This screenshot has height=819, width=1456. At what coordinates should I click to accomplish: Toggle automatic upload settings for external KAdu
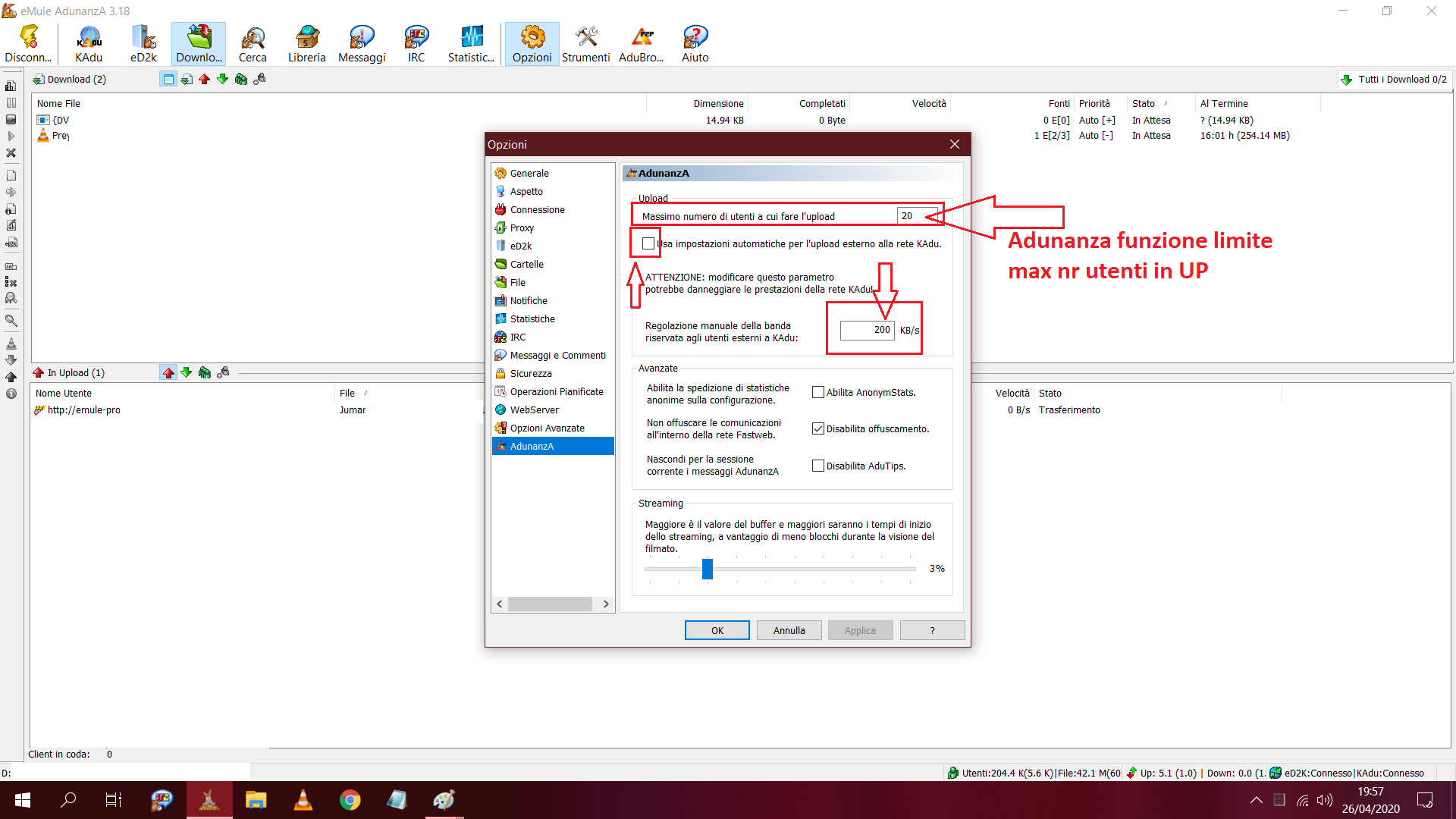click(x=648, y=243)
